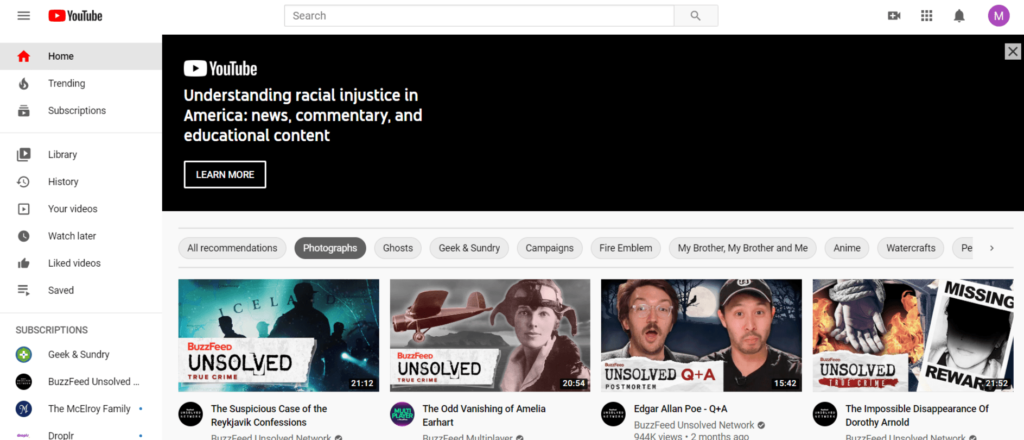The width and height of the screenshot is (1024, 440).
Task: Select the Fire Emblem filter chip
Action: 626,248
